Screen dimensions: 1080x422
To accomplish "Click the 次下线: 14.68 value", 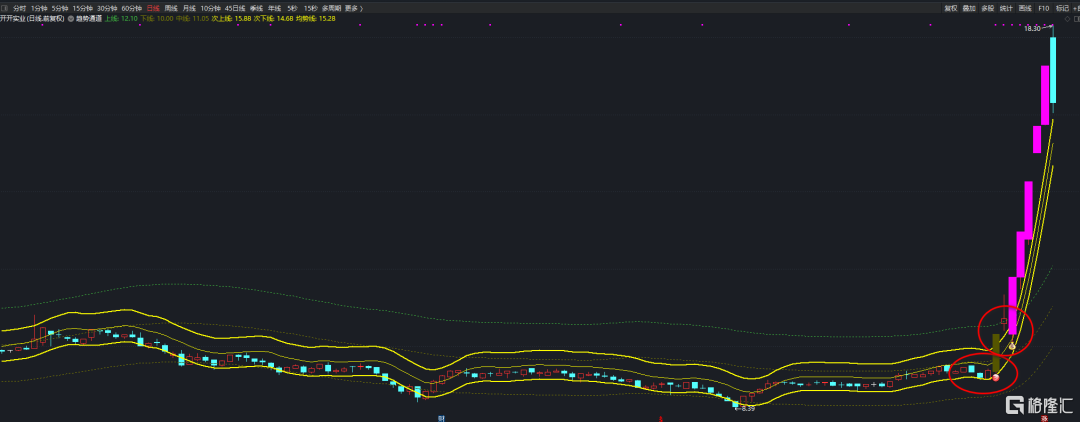I will click(x=274, y=19).
